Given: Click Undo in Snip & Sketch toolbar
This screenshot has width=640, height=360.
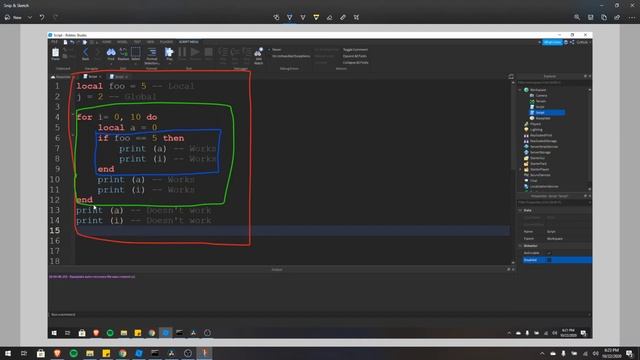Looking at the screenshot, I should [42, 17].
